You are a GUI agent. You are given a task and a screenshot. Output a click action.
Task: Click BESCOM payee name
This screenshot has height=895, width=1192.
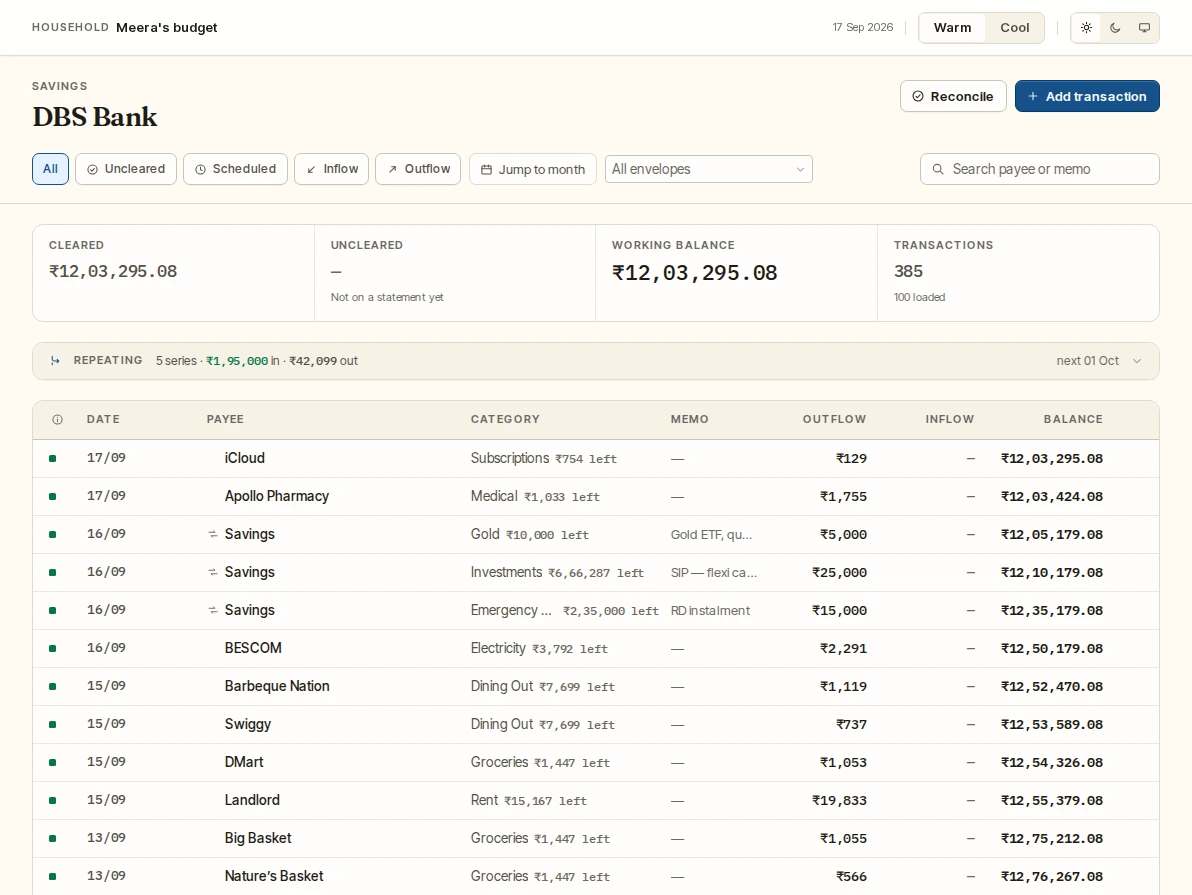pos(253,648)
